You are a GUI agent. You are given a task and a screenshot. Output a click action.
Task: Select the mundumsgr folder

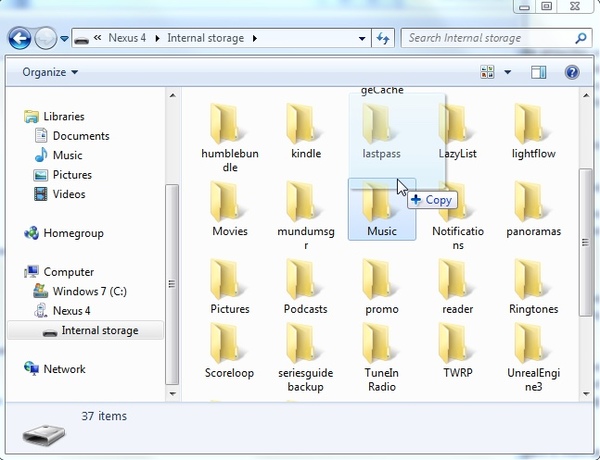(x=306, y=215)
